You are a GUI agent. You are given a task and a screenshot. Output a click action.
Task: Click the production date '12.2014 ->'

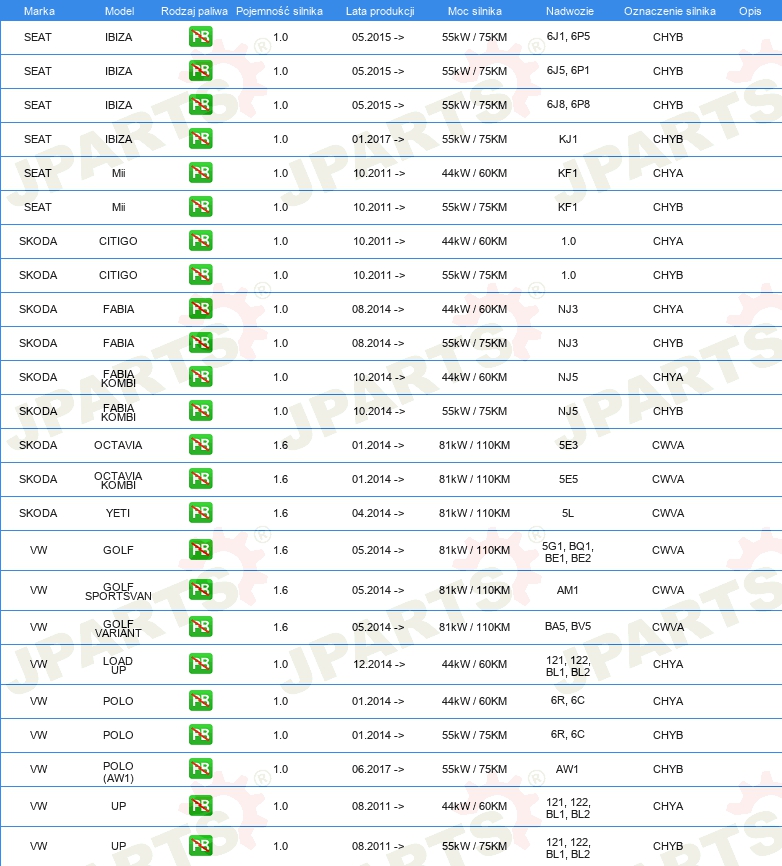click(x=379, y=664)
